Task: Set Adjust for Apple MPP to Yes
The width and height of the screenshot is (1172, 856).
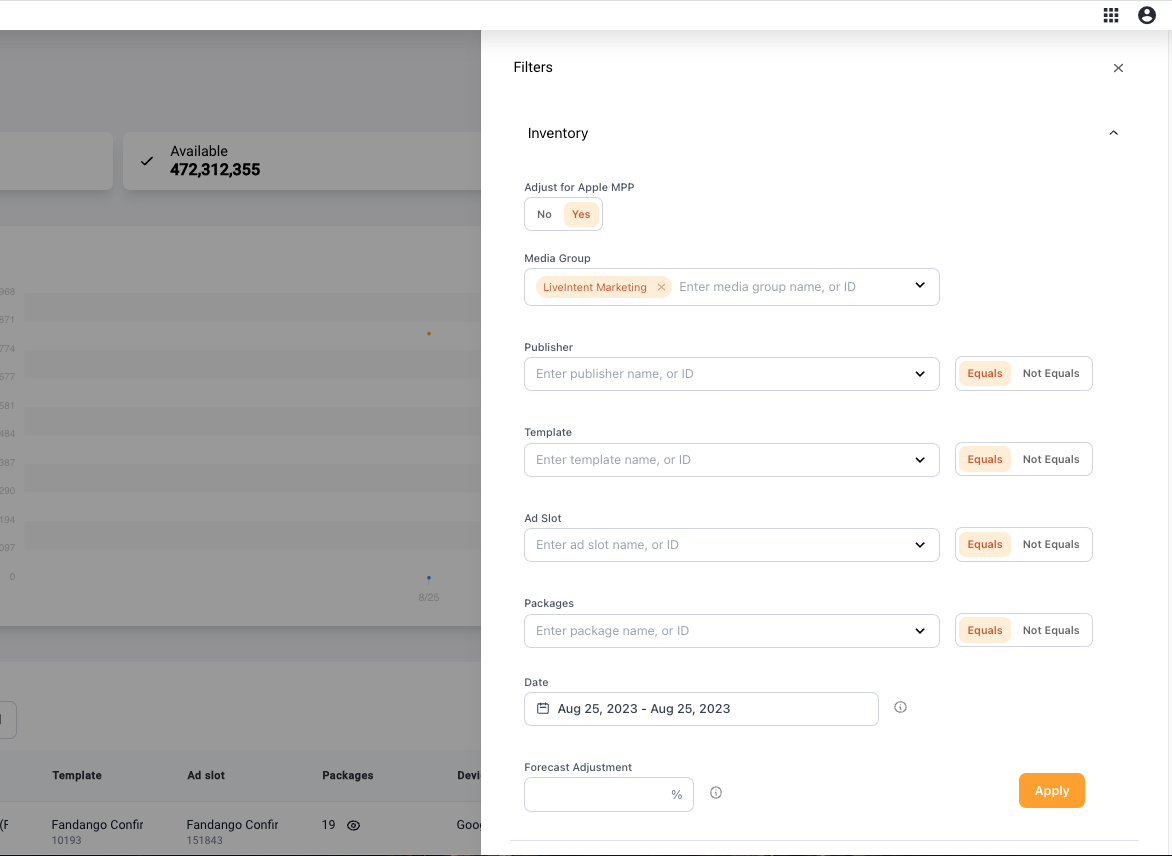Action: pos(581,214)
